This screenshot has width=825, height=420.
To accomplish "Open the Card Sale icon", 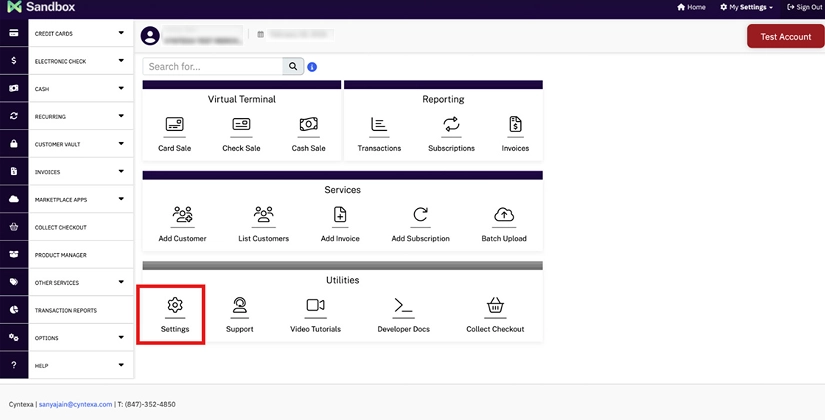I will [x=175, y=124].
